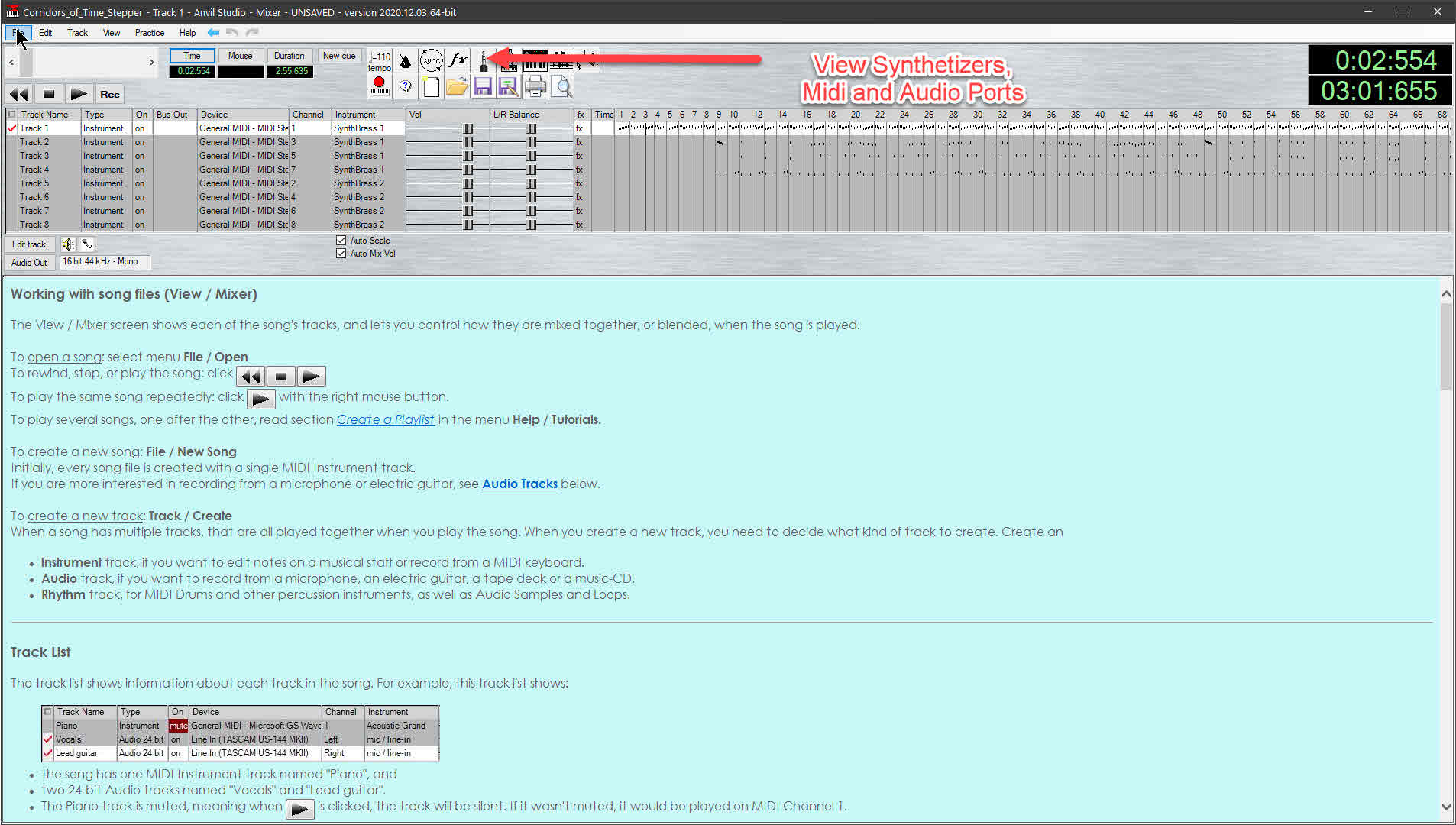Click the Audio Out button
The width and height of the screenshot is (1456, 825).
pos(29,263)
